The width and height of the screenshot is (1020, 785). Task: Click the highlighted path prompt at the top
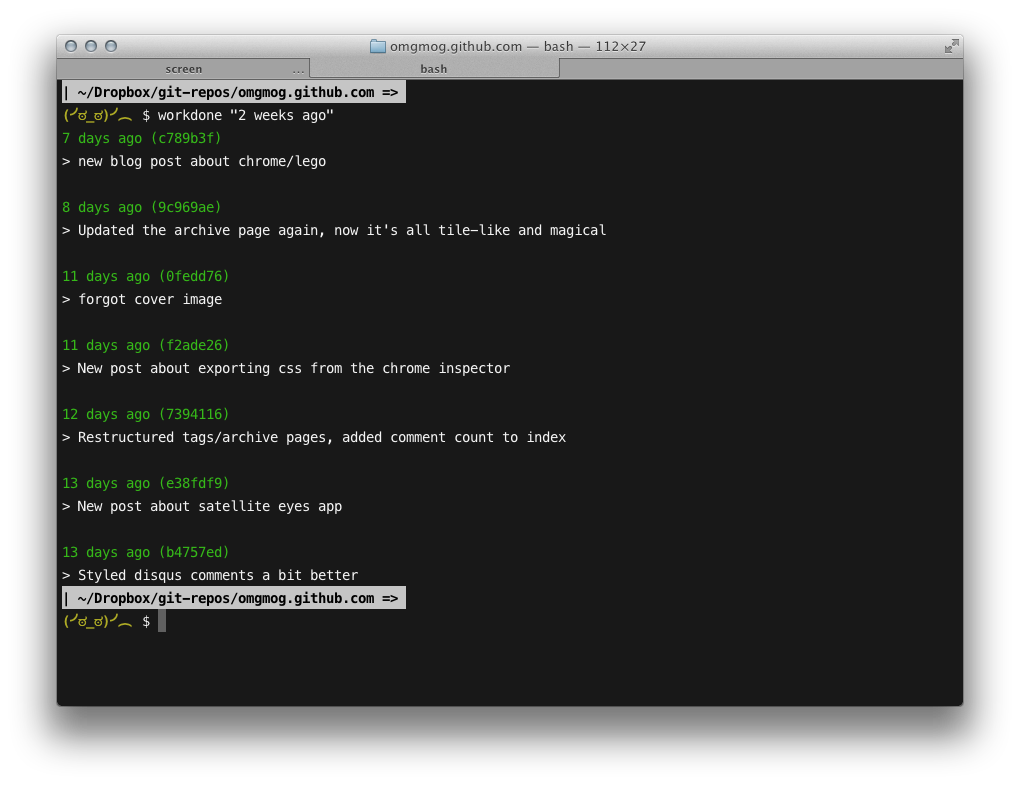(x=234, y=92)
